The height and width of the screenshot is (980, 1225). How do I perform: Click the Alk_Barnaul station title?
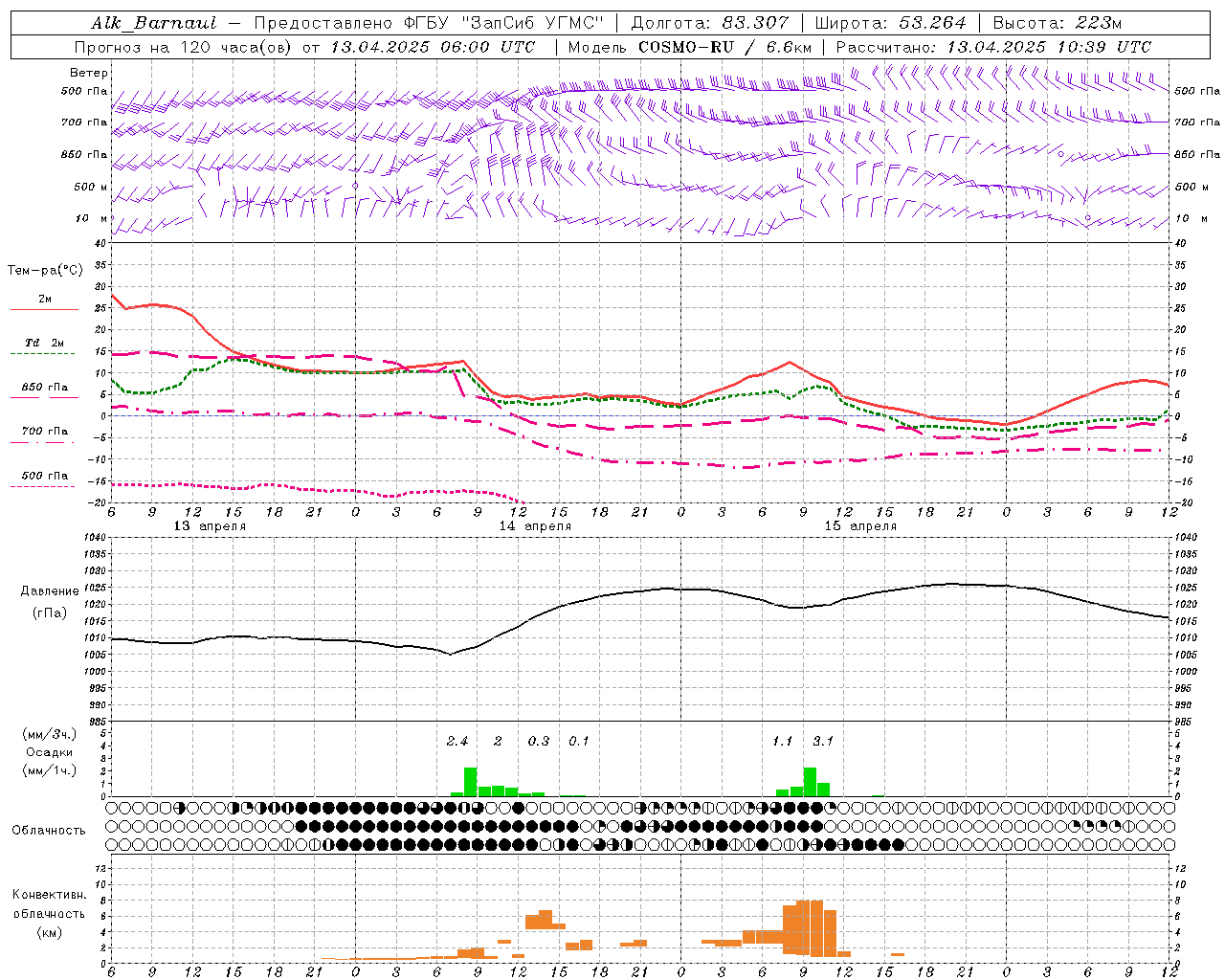coord(155,23)
